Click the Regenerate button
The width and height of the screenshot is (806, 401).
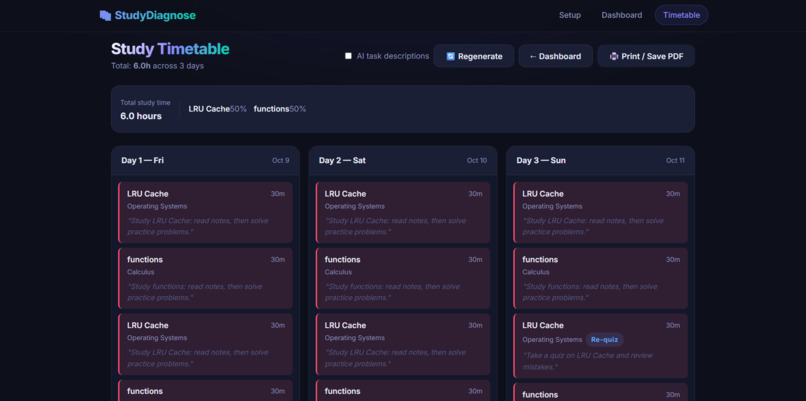click(x=473, y=56)
